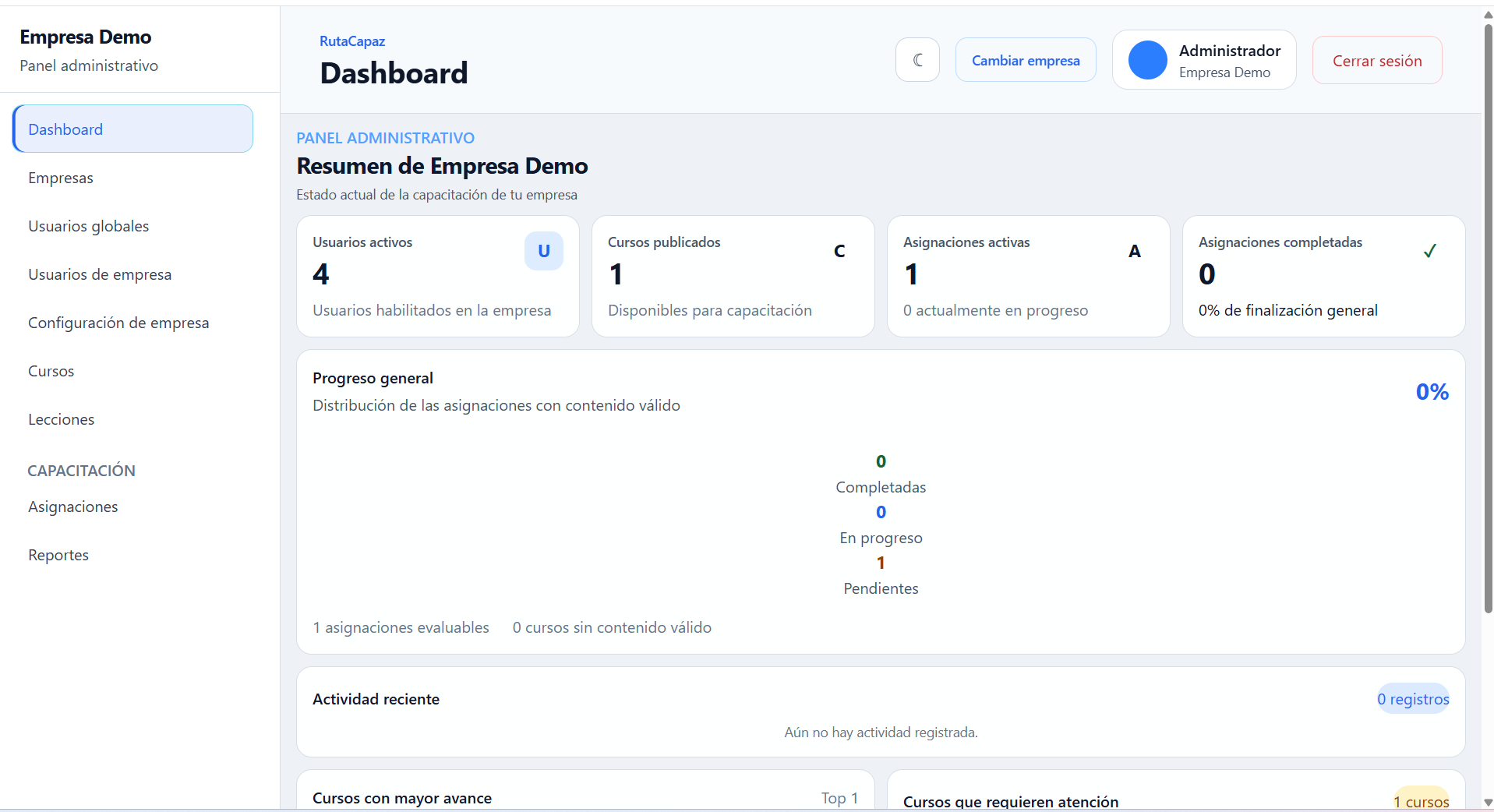Open the Dashboard sidebar item
This screenshot has height=812, width=1494.
click(133, 129)
